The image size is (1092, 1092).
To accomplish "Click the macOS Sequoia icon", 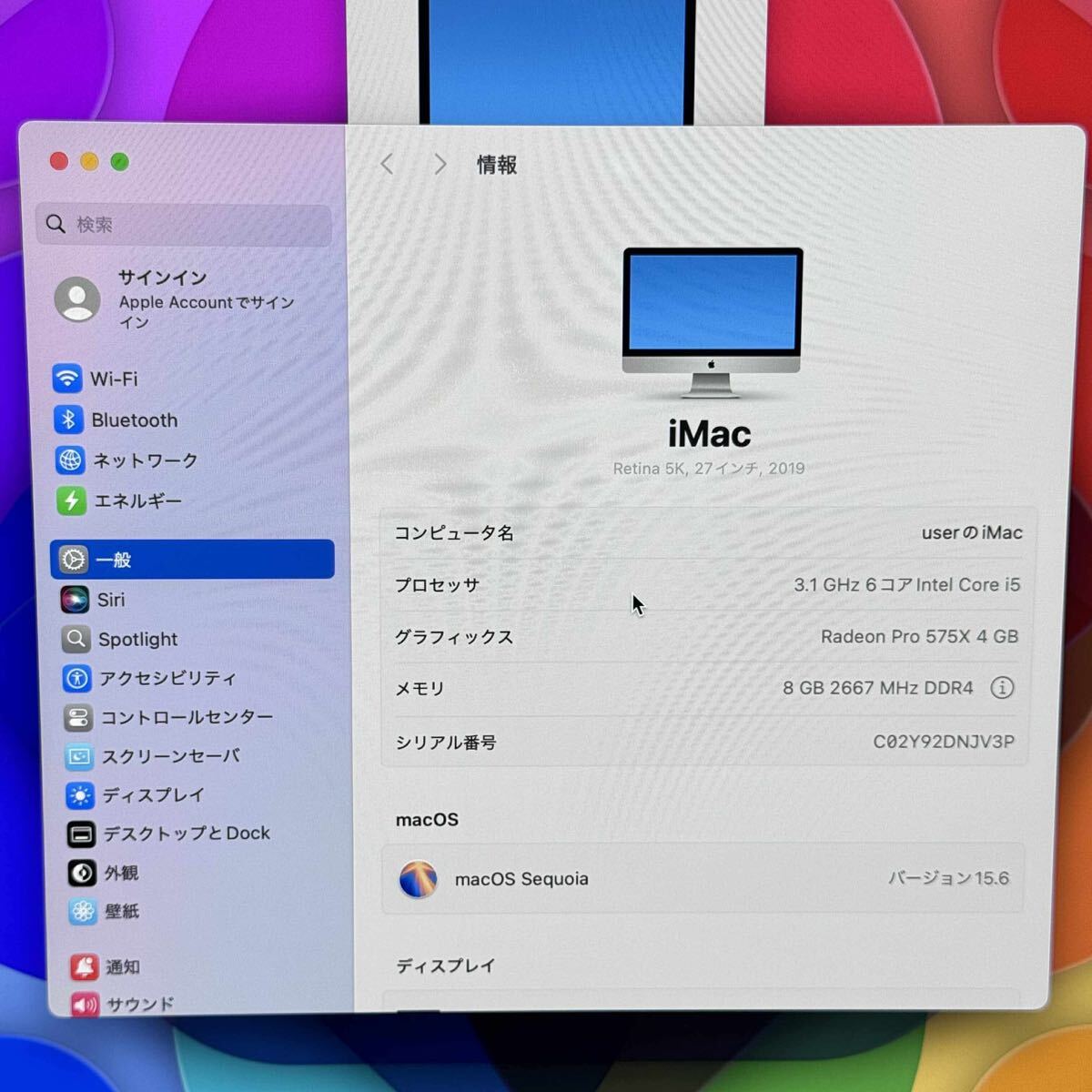I will coord(418,879).
